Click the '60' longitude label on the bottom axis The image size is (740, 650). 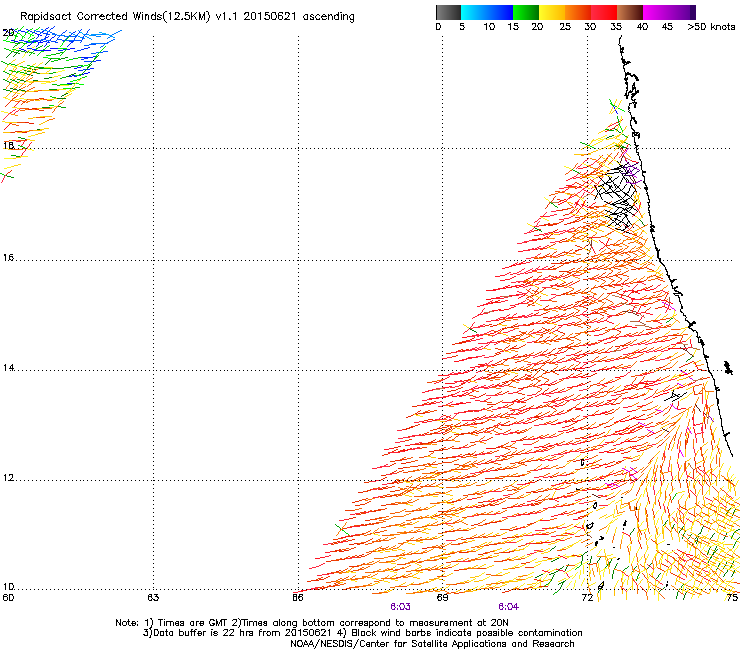pos(8,598)
